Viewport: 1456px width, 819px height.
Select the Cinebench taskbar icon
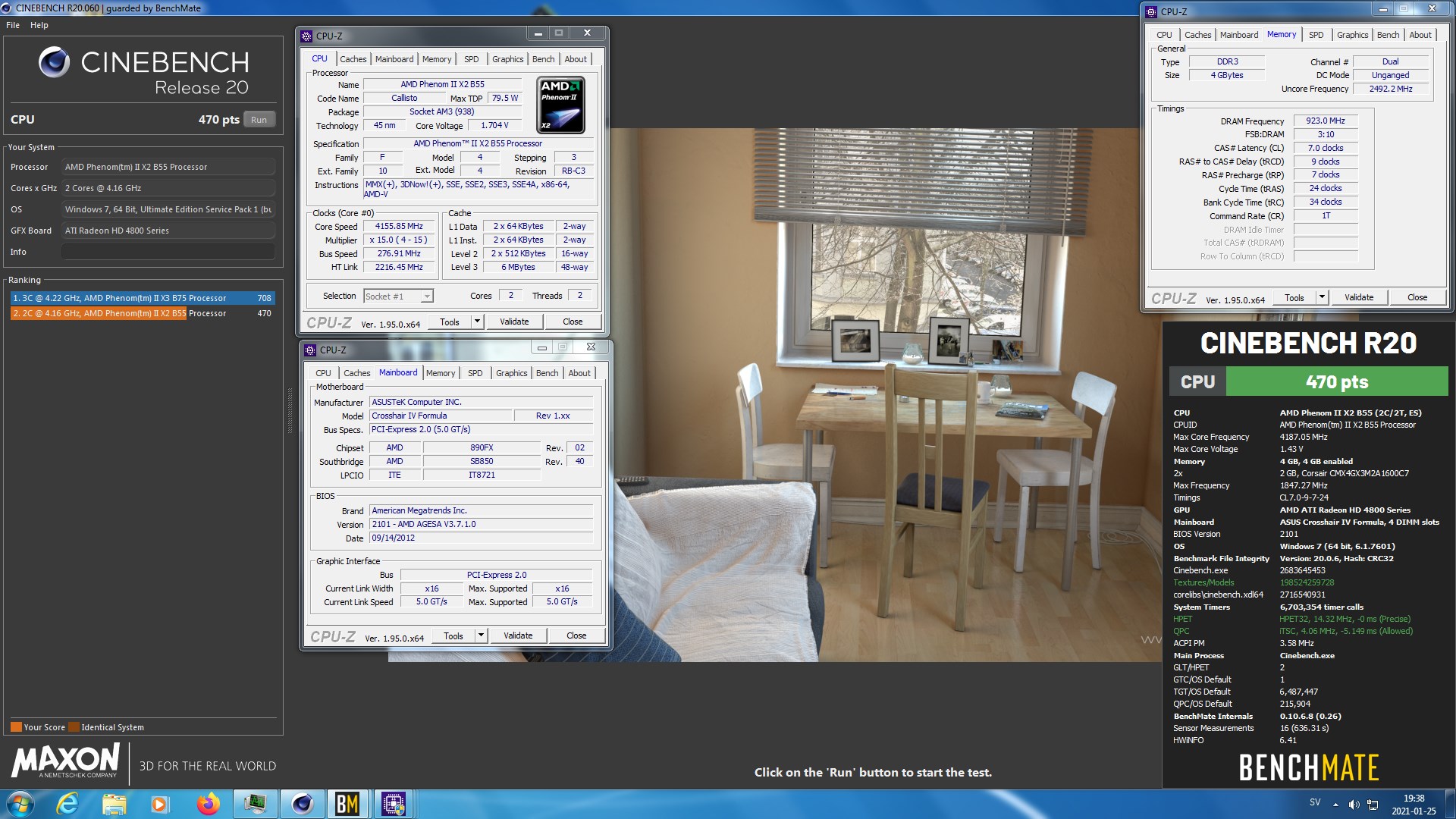[302, 804]
